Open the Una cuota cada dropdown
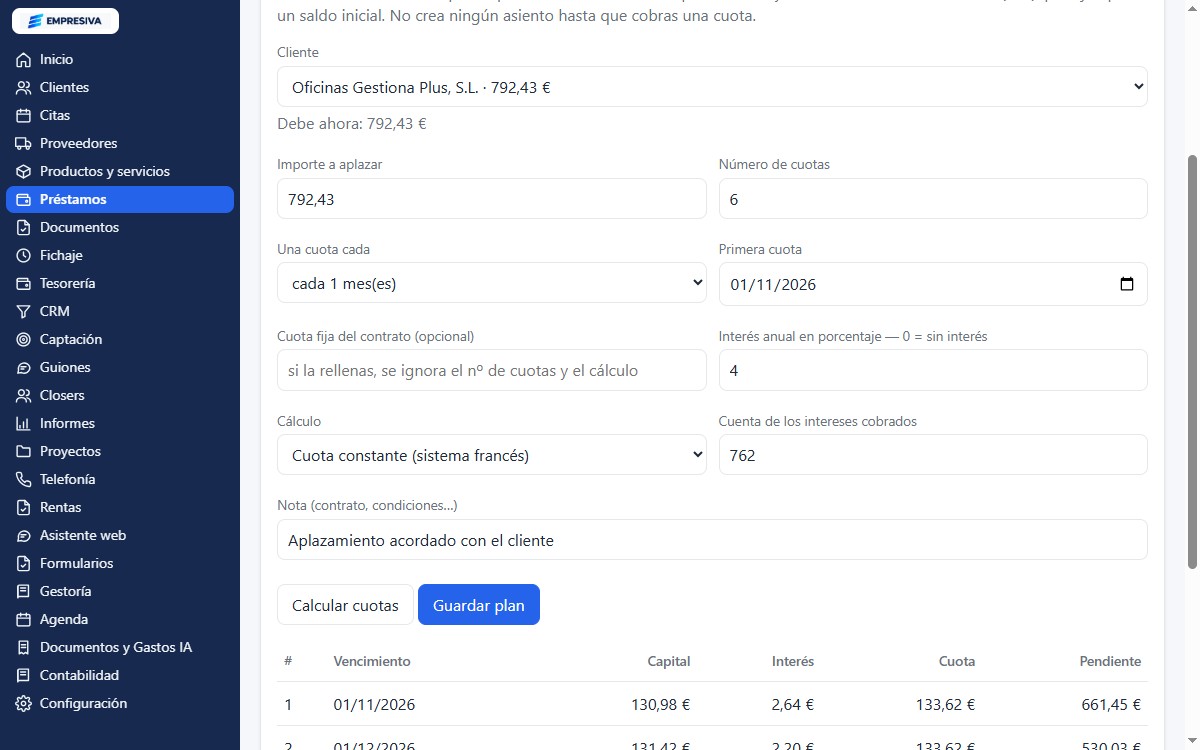 [491, 283]
